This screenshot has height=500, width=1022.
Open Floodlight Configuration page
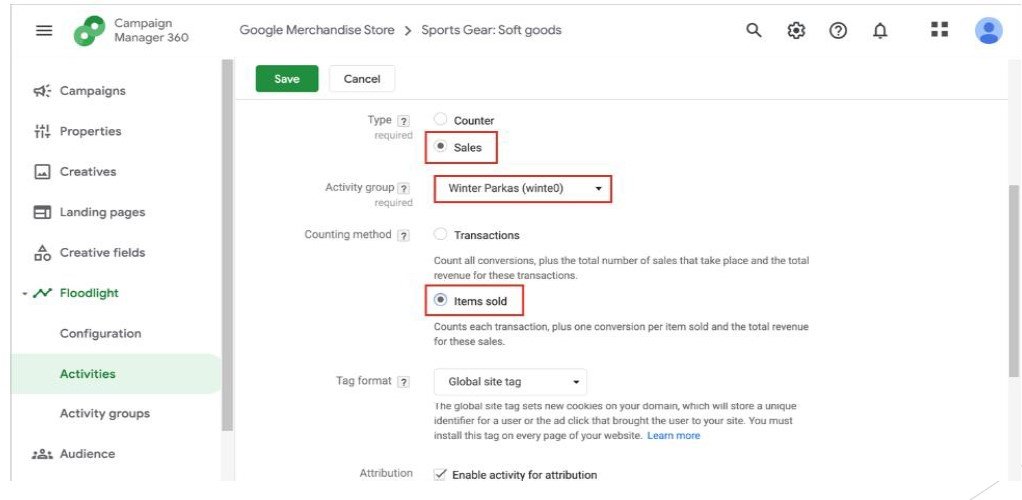(x=100, y=334)
